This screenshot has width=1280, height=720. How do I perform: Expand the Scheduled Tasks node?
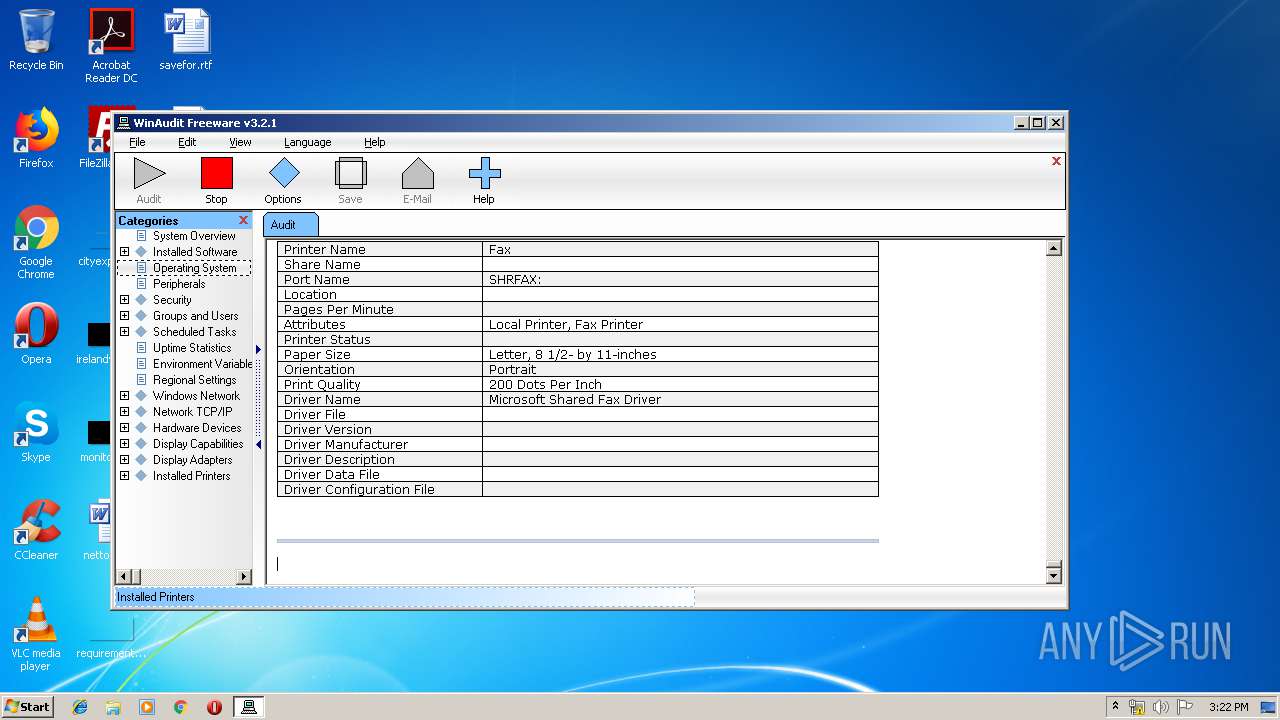tap(124, 332)
